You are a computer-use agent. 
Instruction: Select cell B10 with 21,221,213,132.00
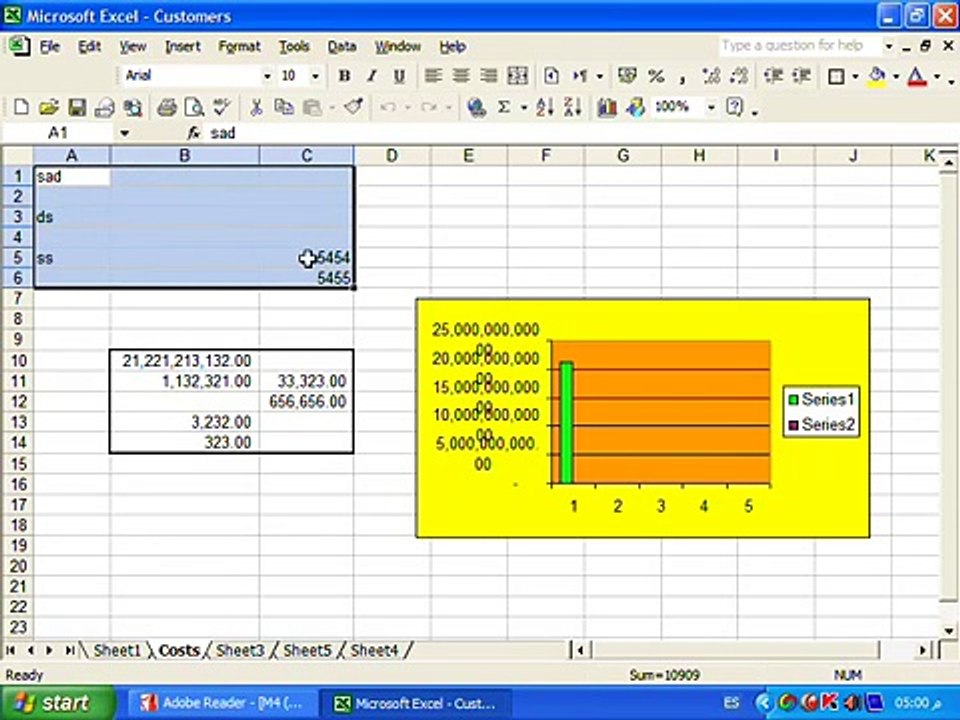(184, 361)
